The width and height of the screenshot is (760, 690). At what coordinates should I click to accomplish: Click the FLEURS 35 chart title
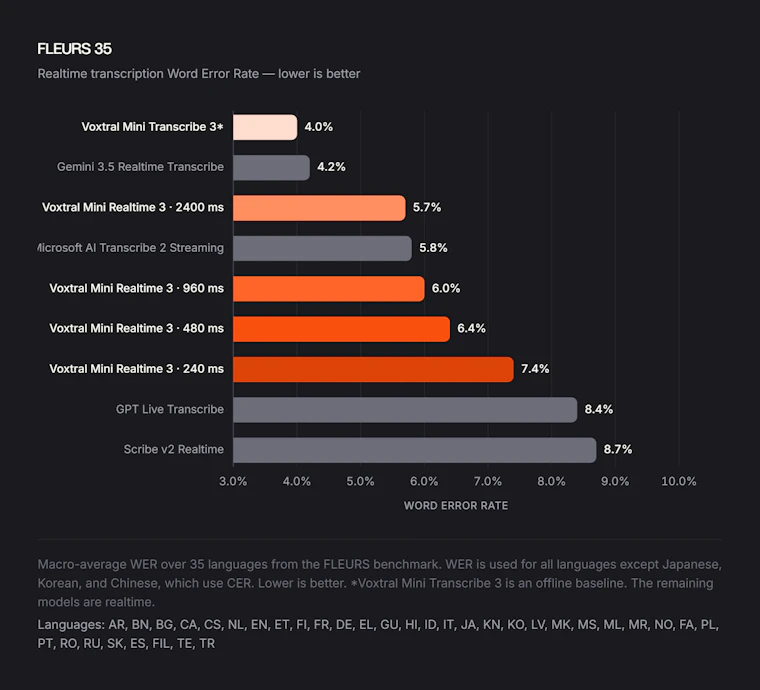75,49
